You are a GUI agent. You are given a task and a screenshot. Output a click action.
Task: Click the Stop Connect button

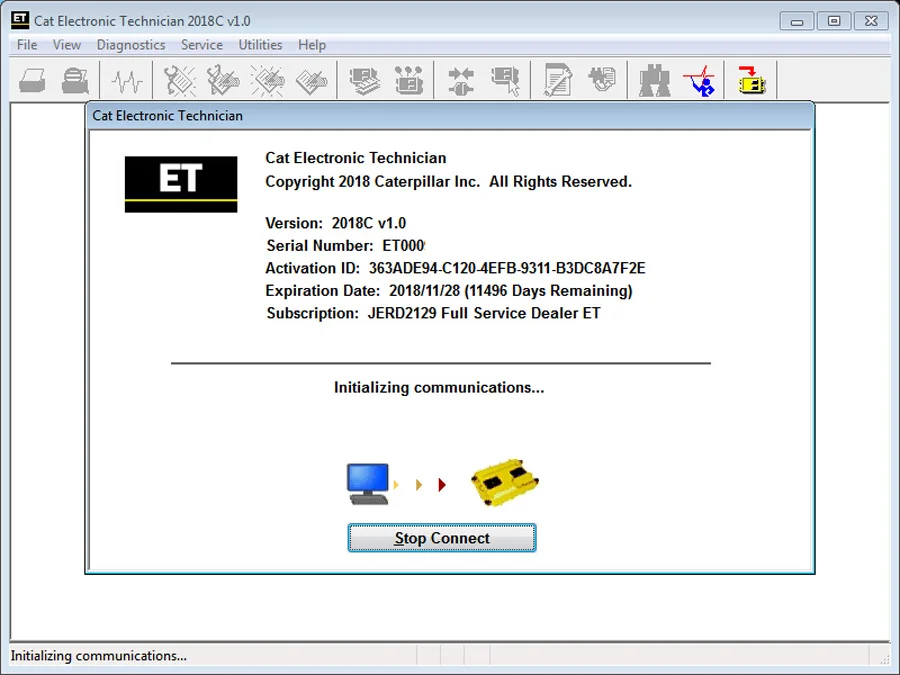(442, 538)
